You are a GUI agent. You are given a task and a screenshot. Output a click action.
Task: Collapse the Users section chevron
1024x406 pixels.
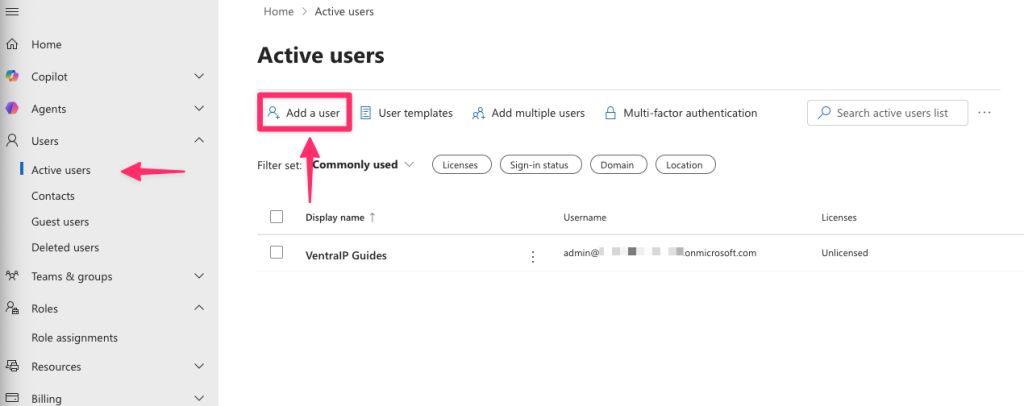coord(200,140)
